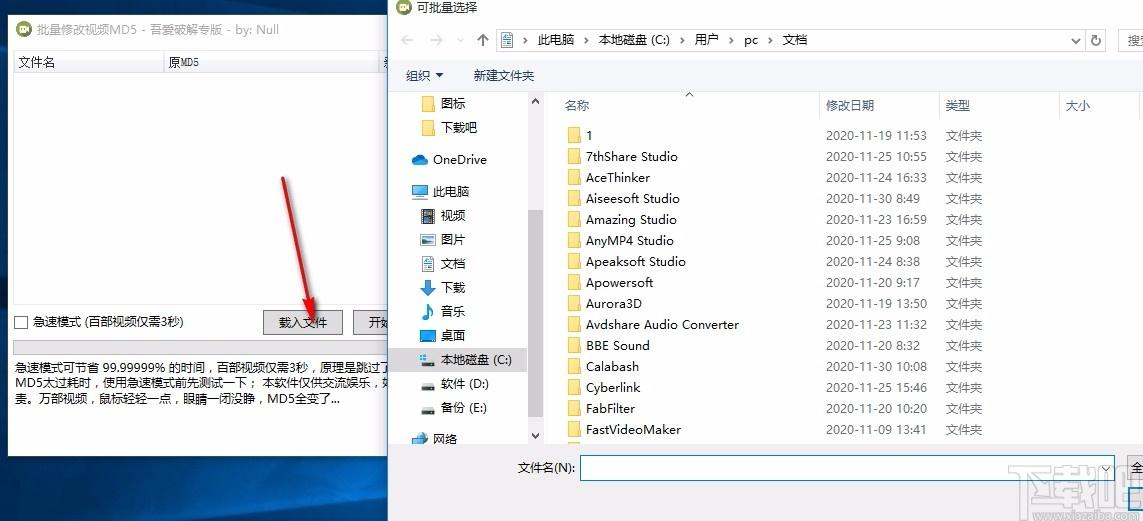Screen dimensions: 1143x521
Task: Open the 组织 organize dropdown menu
Action: click(425, 76)
